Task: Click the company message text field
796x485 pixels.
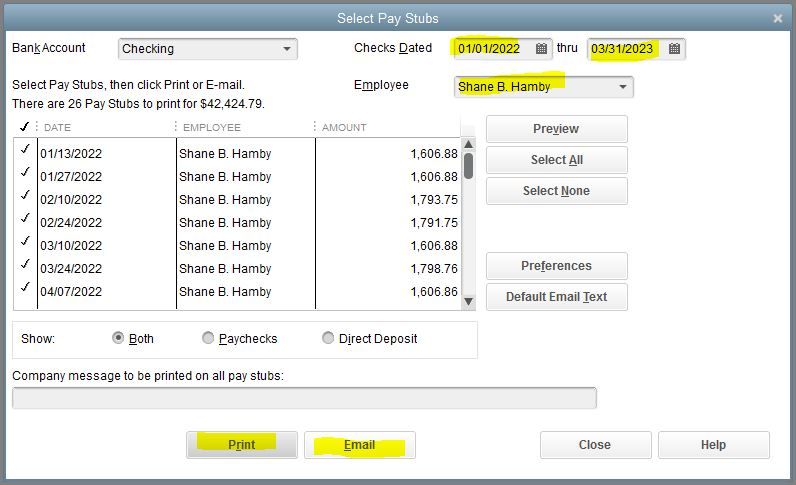Action: coord(304,398)
